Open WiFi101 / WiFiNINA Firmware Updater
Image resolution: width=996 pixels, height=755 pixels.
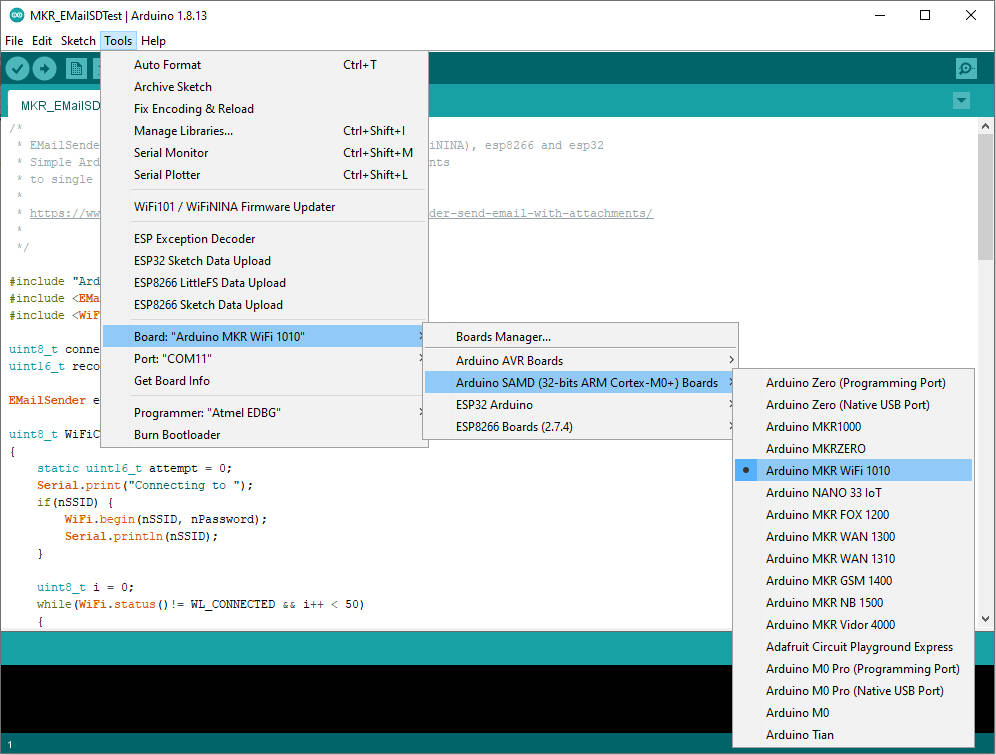click(264, 207)
